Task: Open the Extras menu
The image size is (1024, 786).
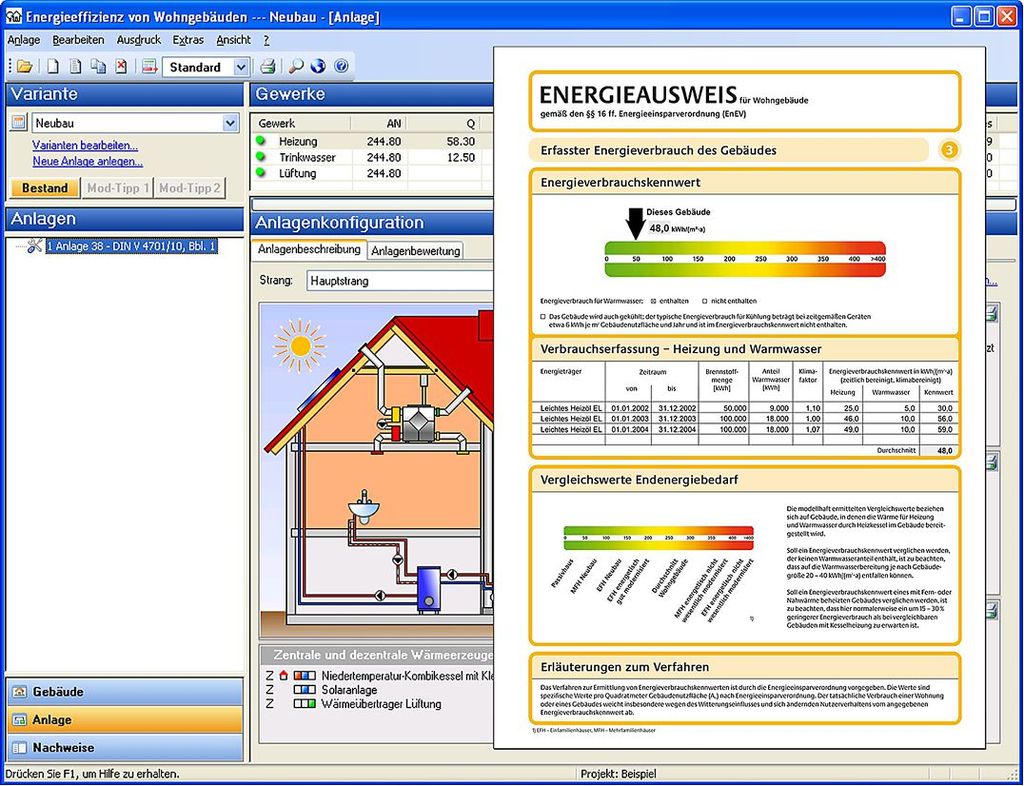Action: 188,40
